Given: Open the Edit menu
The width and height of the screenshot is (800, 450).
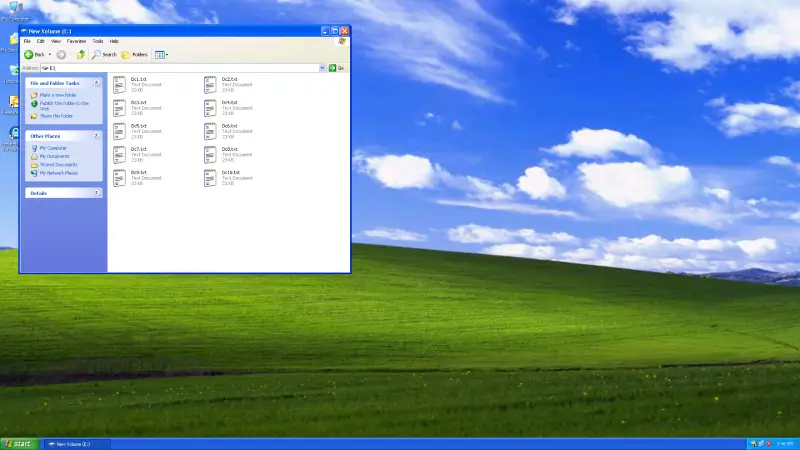Looking at the screenshot, I should (41, 41).
